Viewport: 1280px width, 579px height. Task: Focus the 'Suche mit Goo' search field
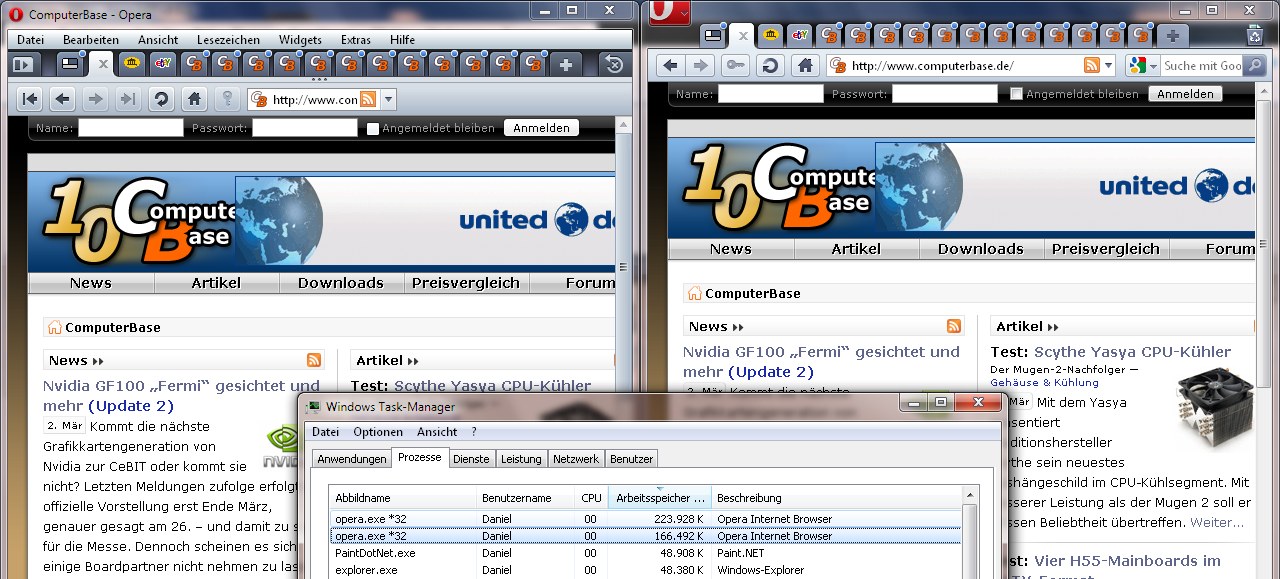pyautogui.click(x=1202, y=66)
